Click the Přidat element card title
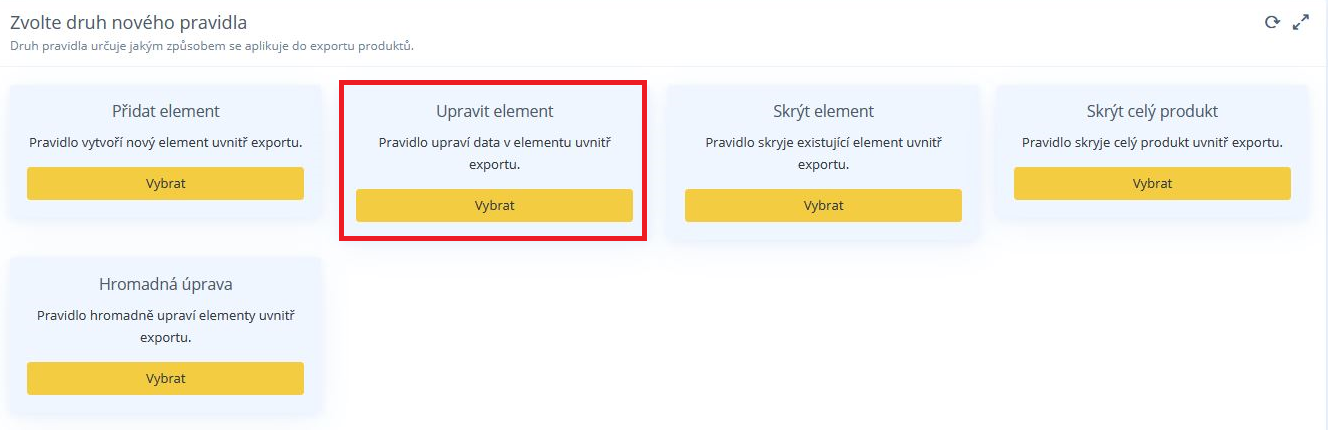This screenshot has height=430, width=1328. click(166, 111)
